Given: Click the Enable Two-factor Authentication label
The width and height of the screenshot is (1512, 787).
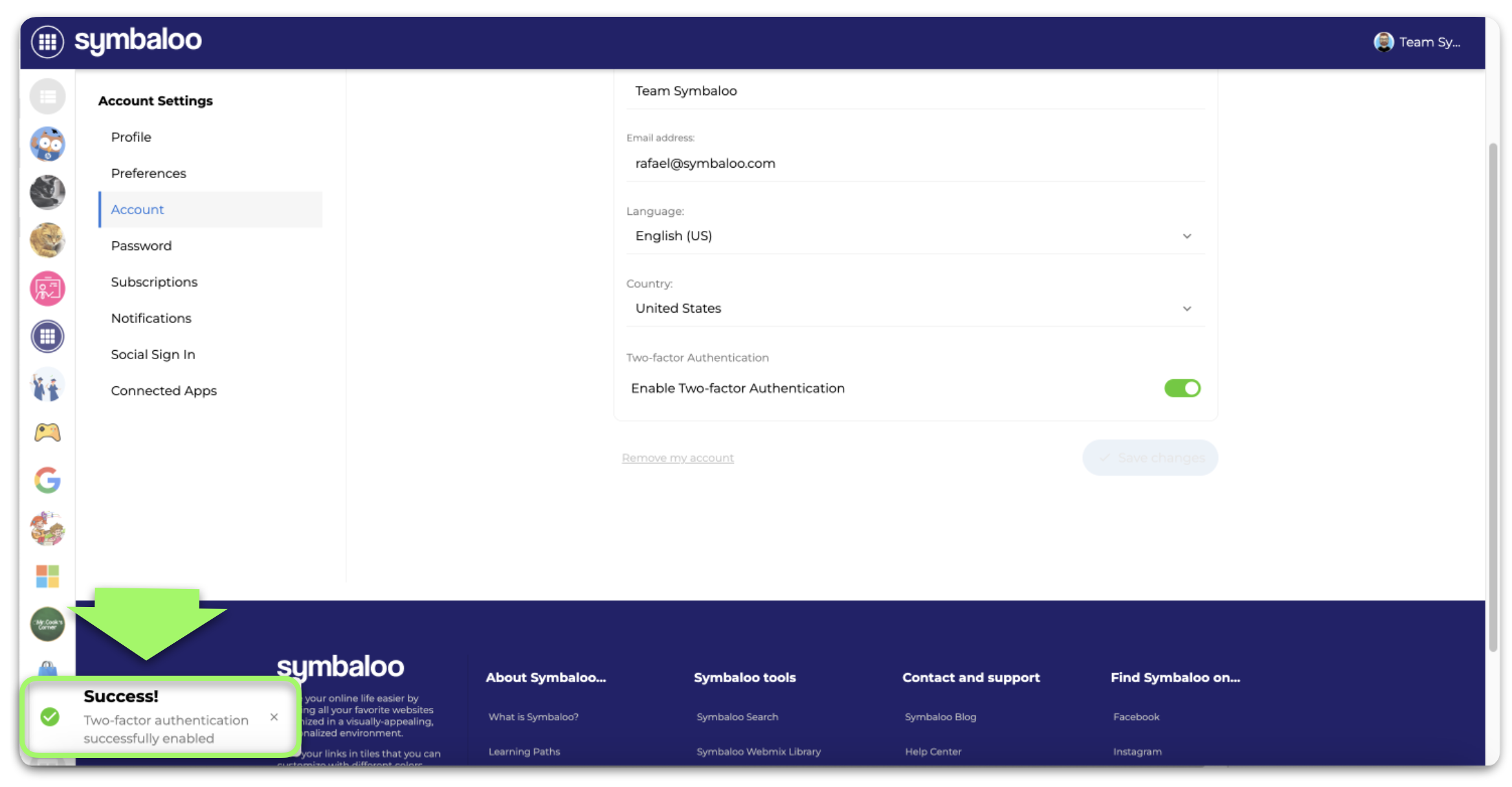Looking at the screenshot, I should click(x=738, y=388).
